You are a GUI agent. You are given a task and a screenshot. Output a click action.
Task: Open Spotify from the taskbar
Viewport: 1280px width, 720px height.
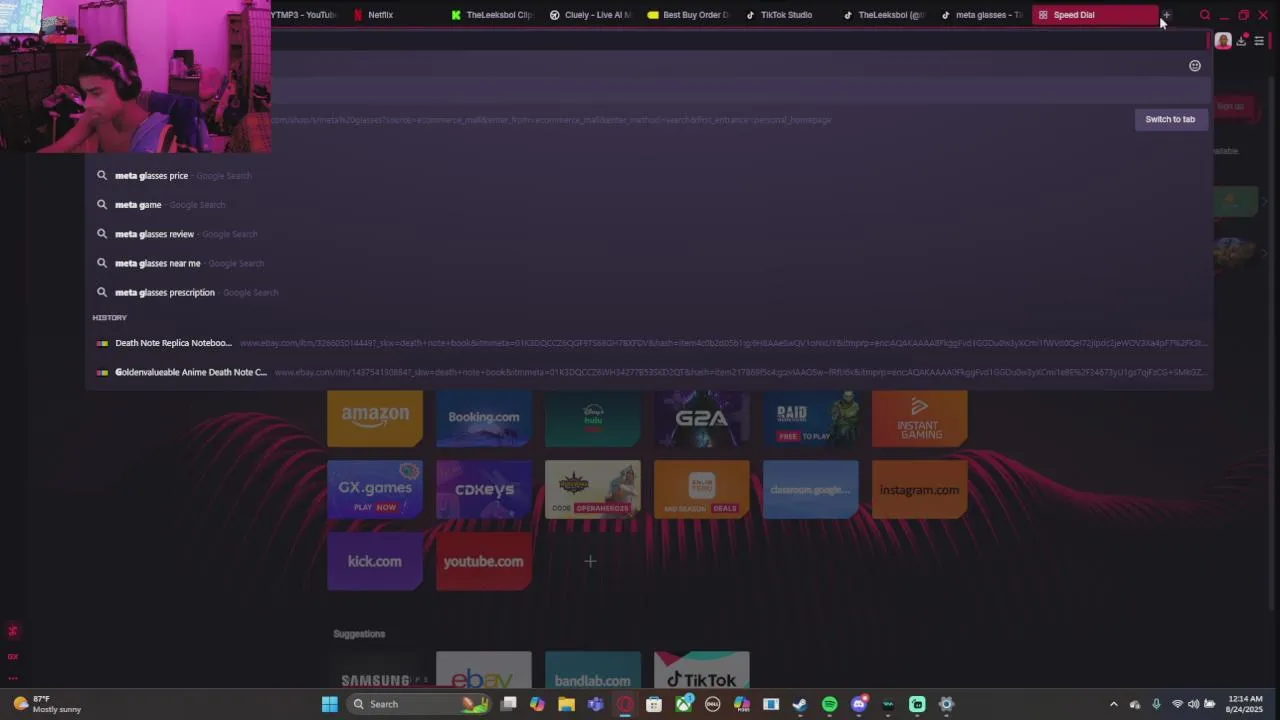pyautogui.click(x=829, y=704)
